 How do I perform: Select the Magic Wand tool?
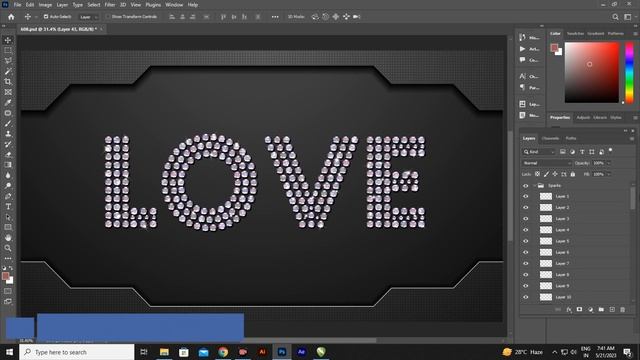[x=8, y=71]
